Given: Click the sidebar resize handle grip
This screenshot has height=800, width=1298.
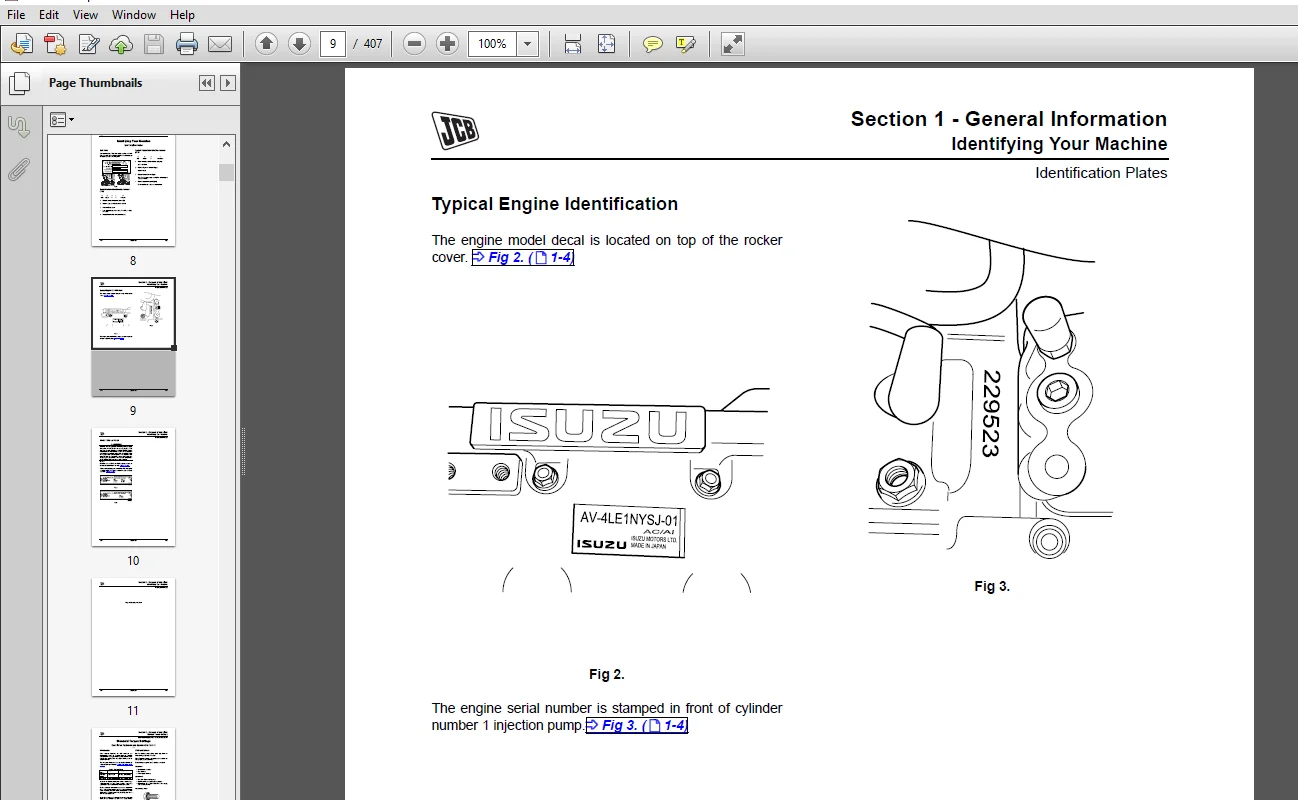Looking at the screenshot, I should [242, 452].
